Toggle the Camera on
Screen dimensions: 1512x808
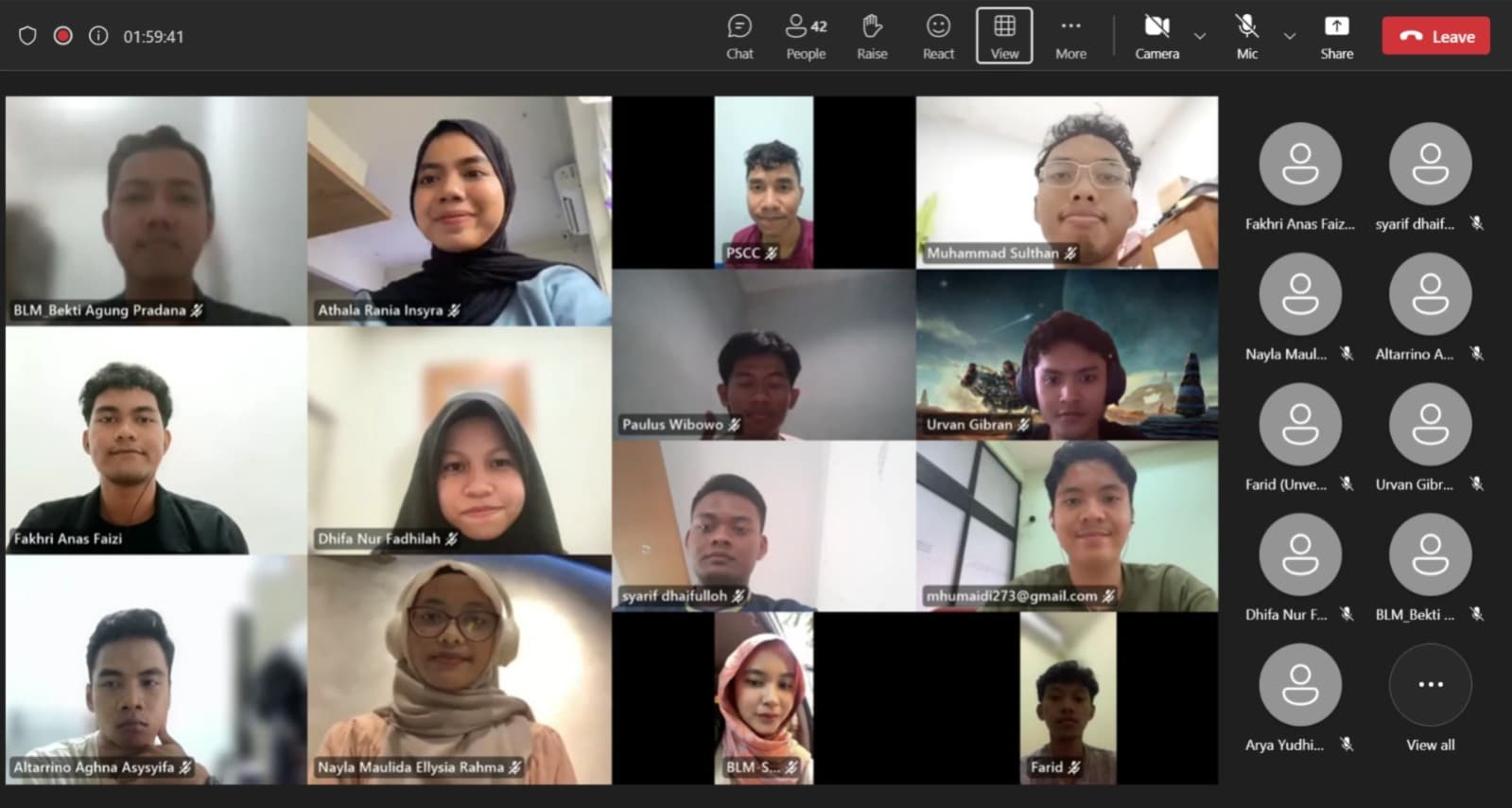click(1156, 37)
